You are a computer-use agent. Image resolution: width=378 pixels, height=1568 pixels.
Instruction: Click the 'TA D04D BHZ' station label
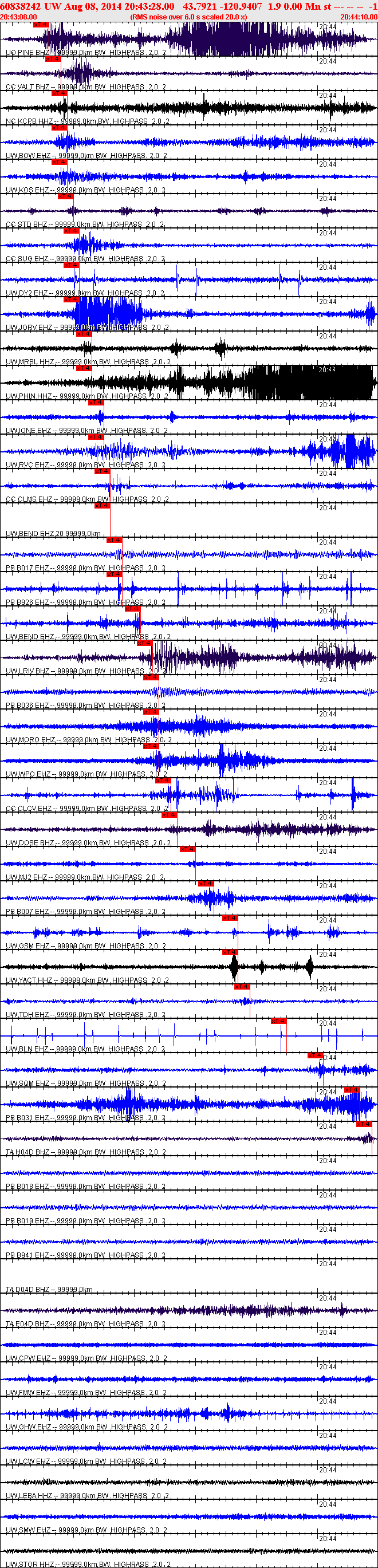pyautogui.click(x=28, y=1290)
